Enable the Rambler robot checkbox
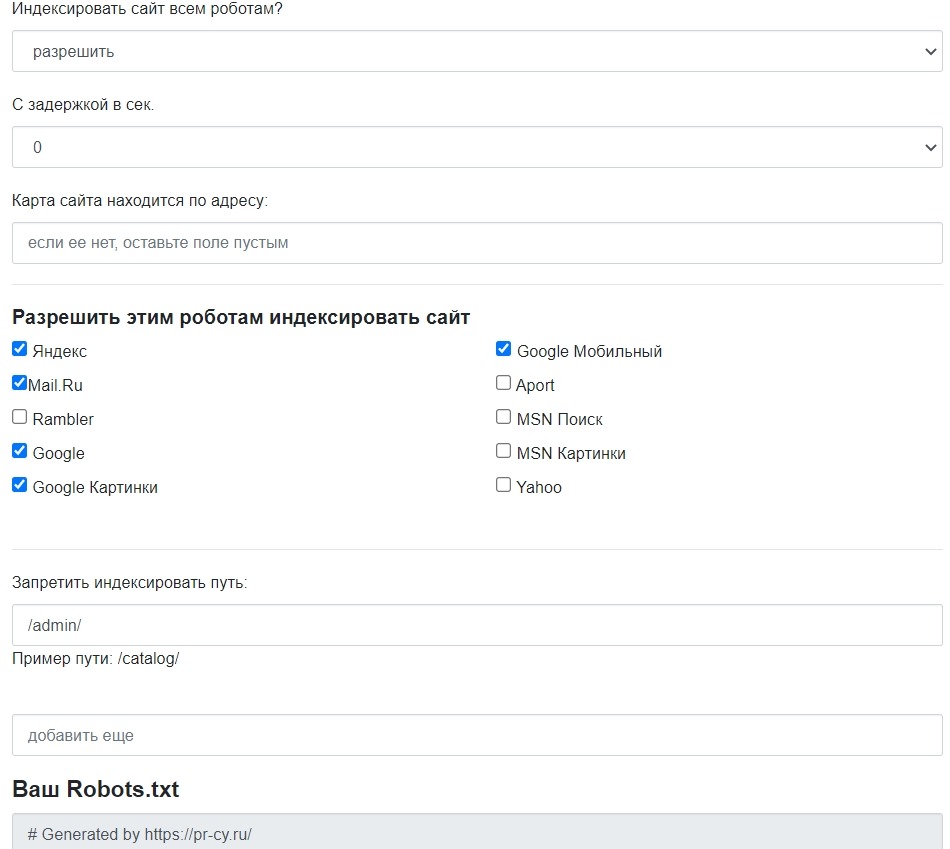950x849 pixels. click(19, 416)
